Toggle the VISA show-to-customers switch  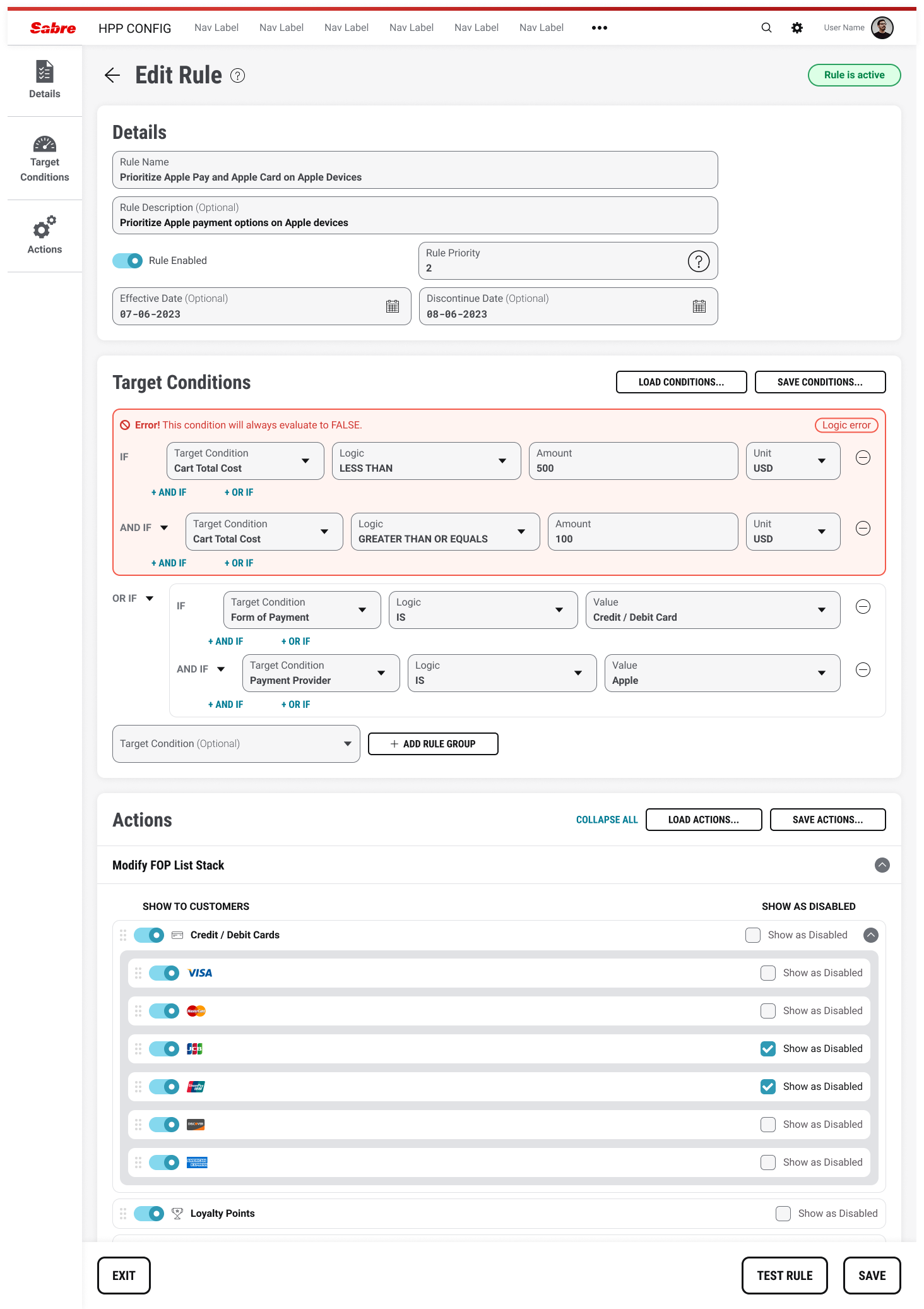[164, 973]
